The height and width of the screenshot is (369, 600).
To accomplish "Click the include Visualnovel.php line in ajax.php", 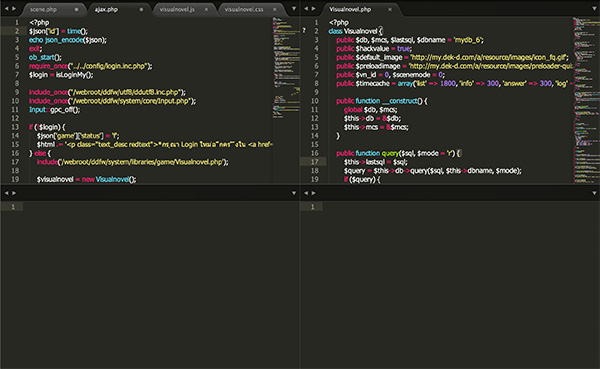I will coord(132,162).
